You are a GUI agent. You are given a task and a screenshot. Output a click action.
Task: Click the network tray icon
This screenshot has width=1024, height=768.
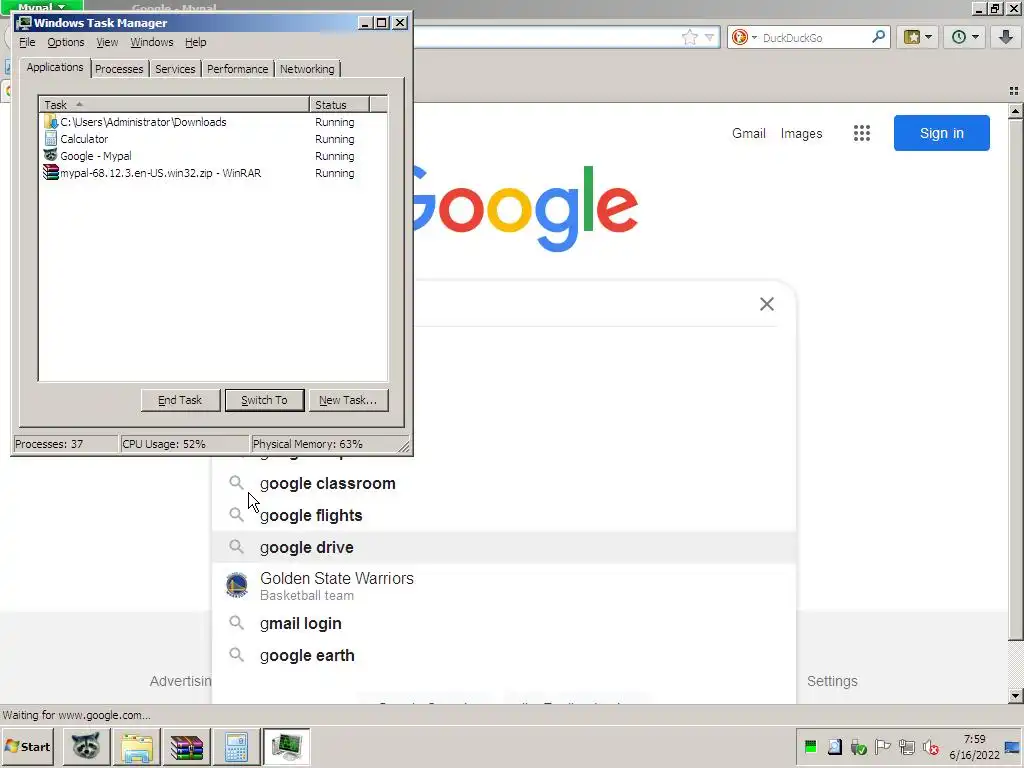(906, 746)
